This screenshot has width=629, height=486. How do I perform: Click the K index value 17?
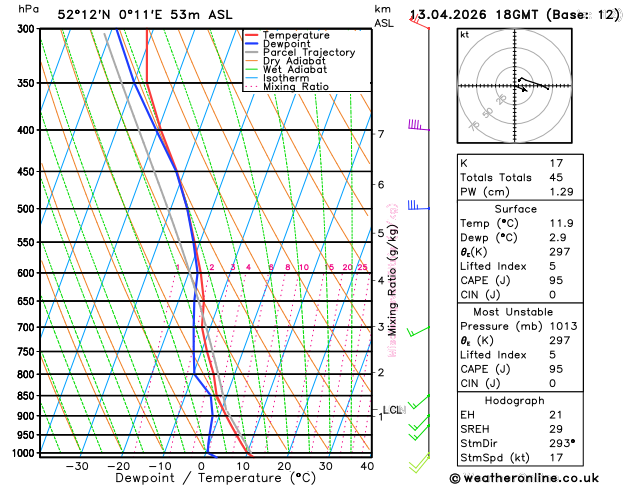tap(556, 163)
